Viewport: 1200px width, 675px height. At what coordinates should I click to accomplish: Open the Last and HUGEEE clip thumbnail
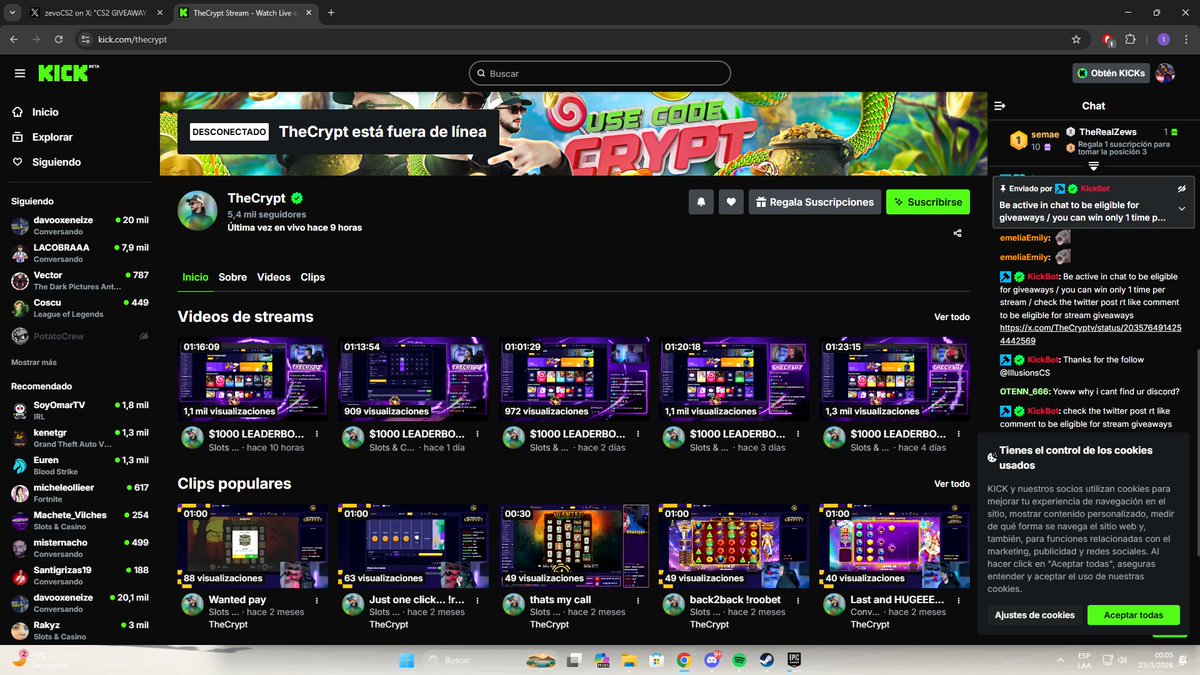[895, 545]
